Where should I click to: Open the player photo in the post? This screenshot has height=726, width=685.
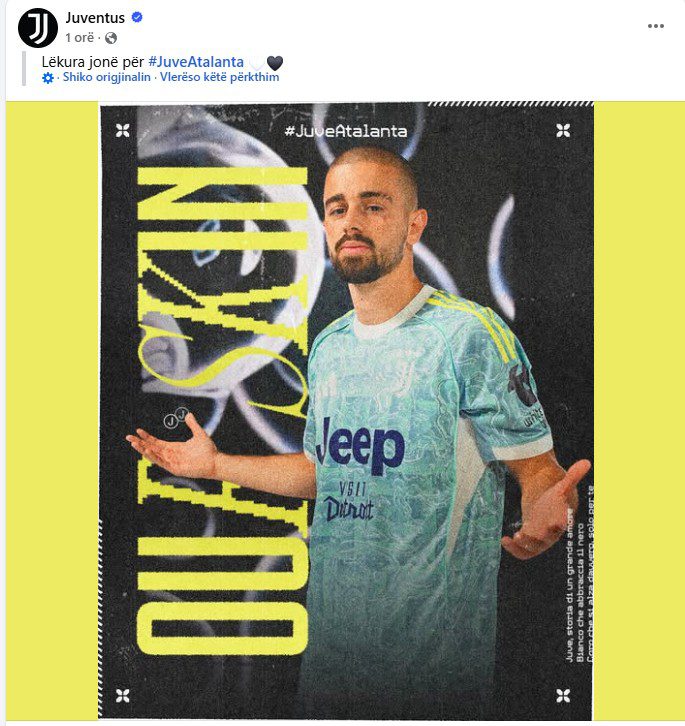click(x=346, y=411)
